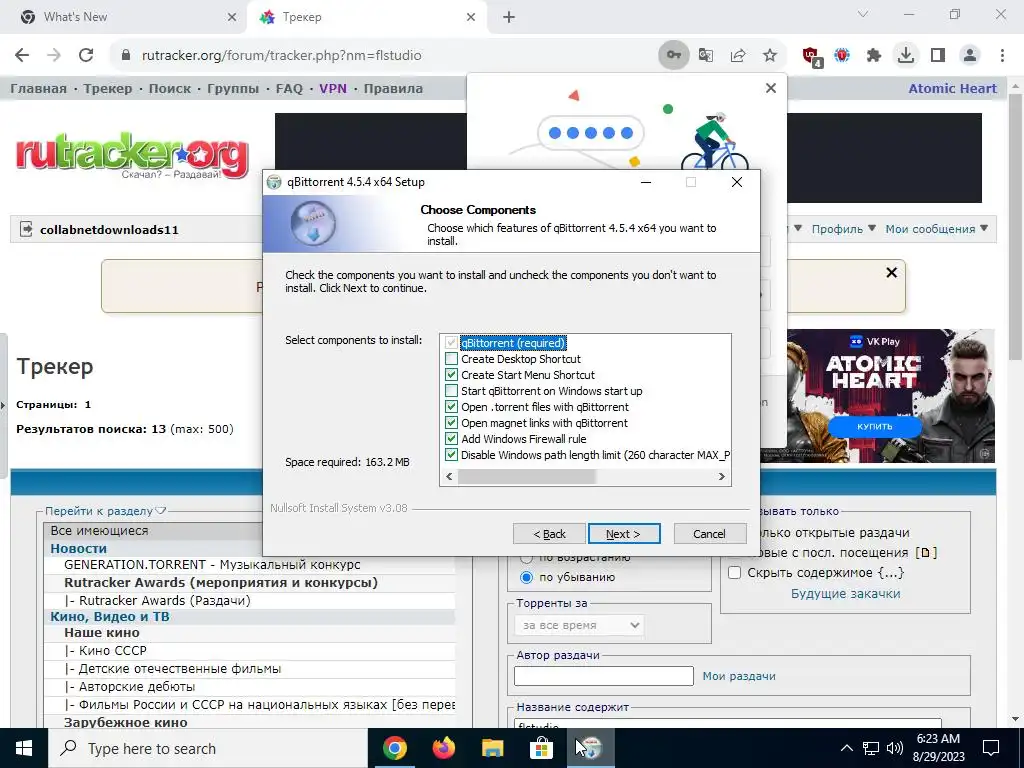Show hidden system tray icons
Image resolution: width=1024 pixels, height=768 pixels.
pyautogui.click(x=846, y=748)
